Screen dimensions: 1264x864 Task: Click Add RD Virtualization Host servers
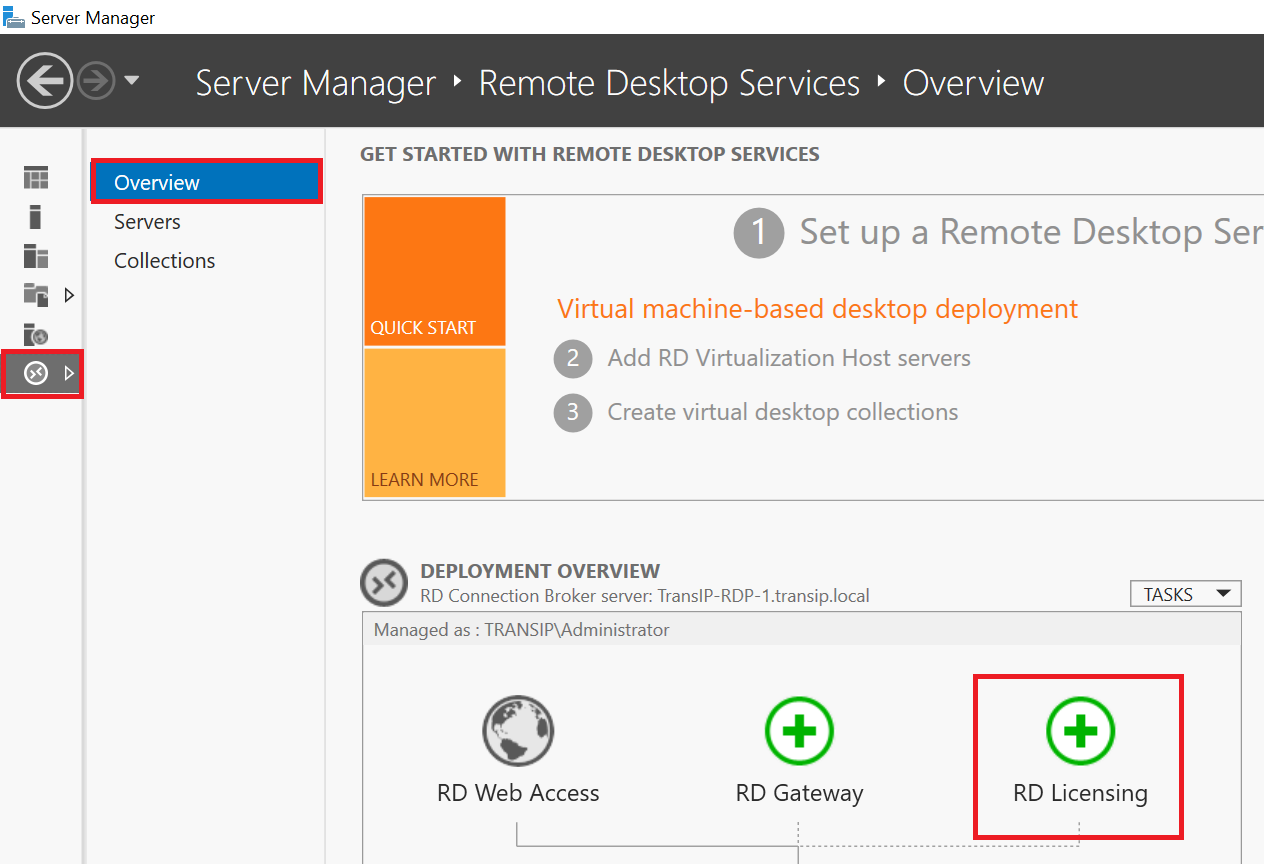point(789,358)
